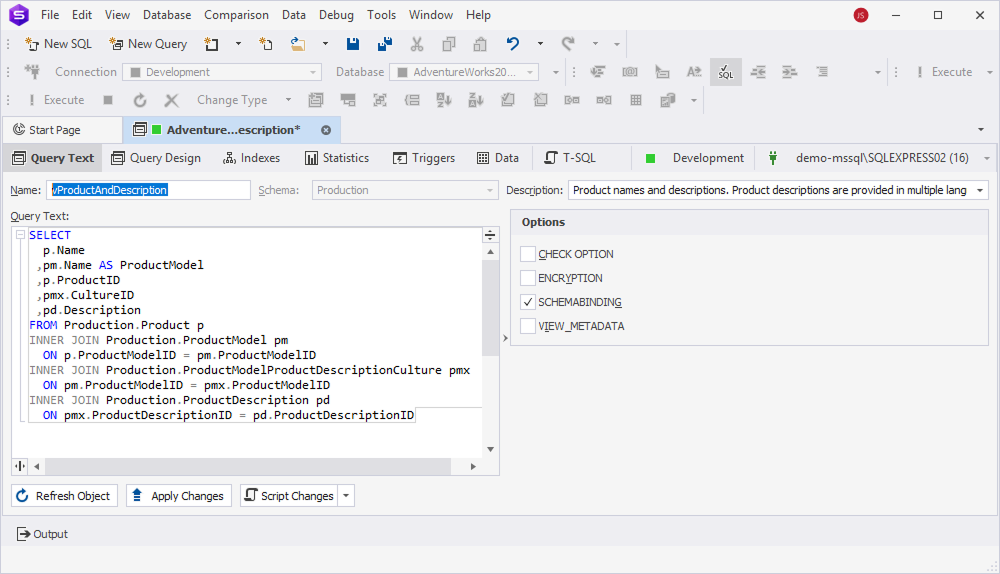This screenshot has width=1000, height=574.
Task: Click the Execute button in the right toolbar
Action: [x=945, y=72]
